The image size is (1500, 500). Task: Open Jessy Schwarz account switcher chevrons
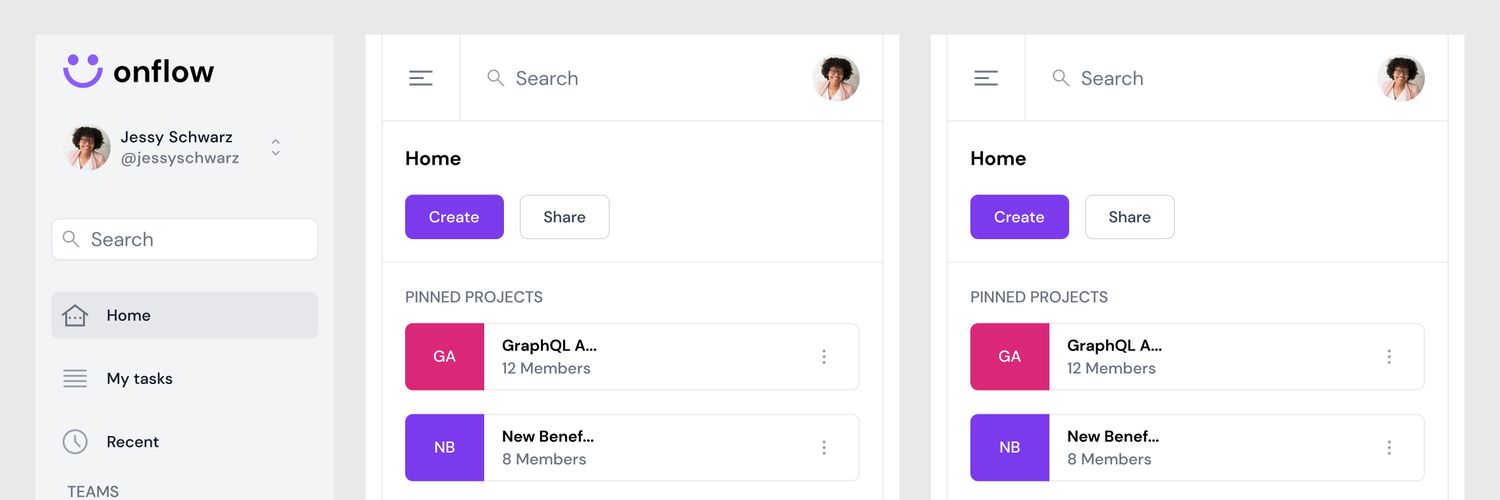tap(275, 148)
